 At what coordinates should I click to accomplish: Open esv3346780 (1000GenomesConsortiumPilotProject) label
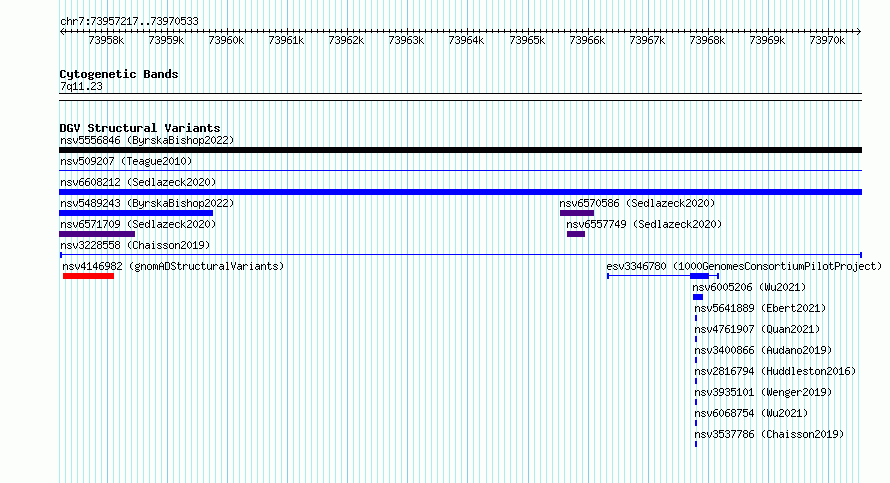(x=744, y=266)
